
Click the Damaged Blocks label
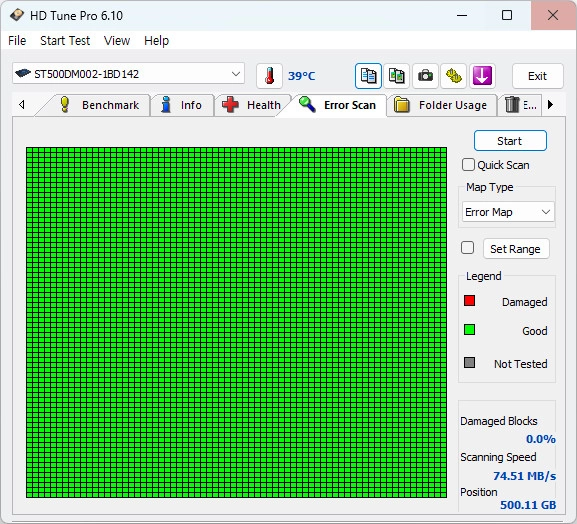tap(499, 421)
